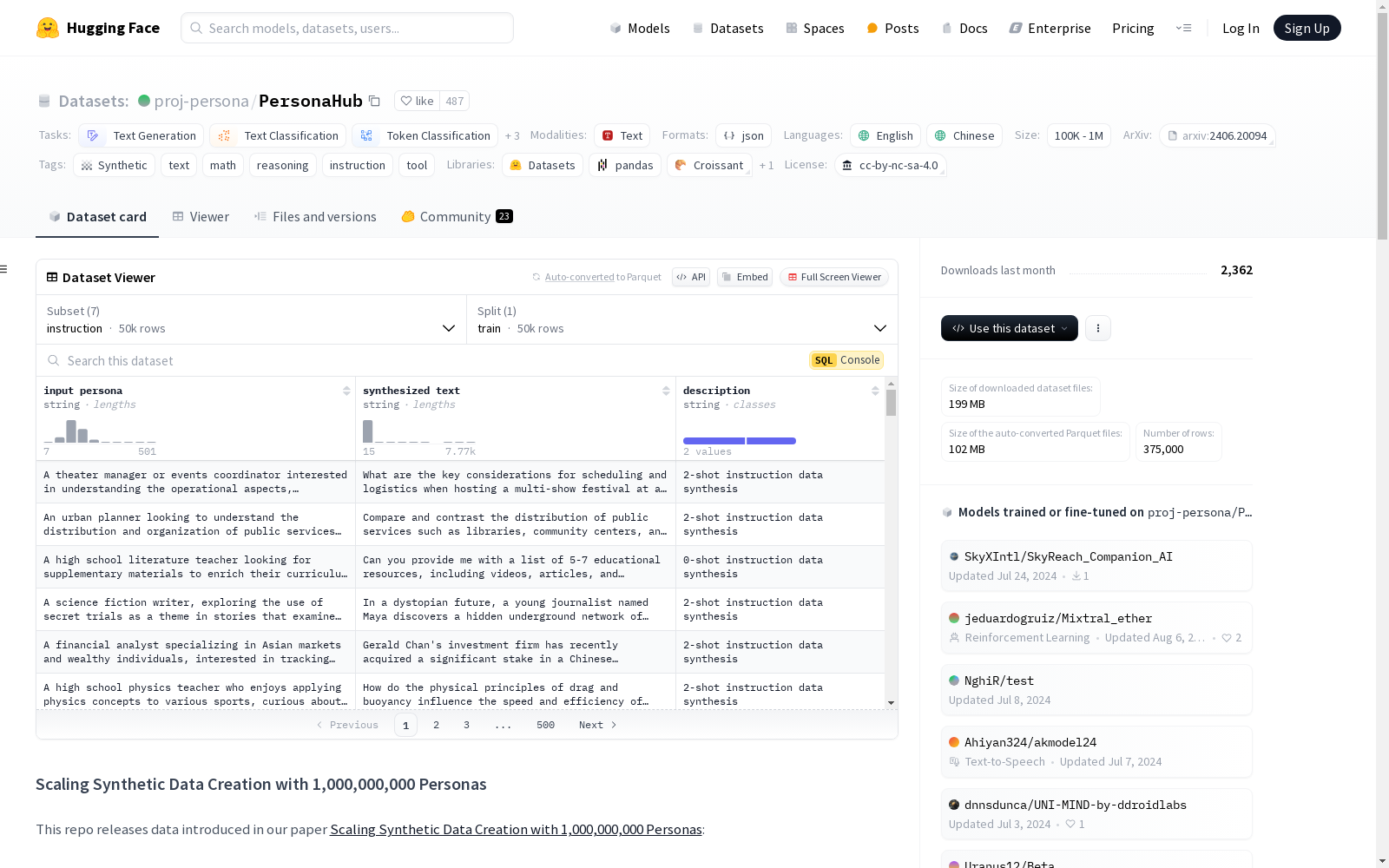Open the Spaces menu item
This screenshot has width=1389, height=868.
[x=815, y=28]
